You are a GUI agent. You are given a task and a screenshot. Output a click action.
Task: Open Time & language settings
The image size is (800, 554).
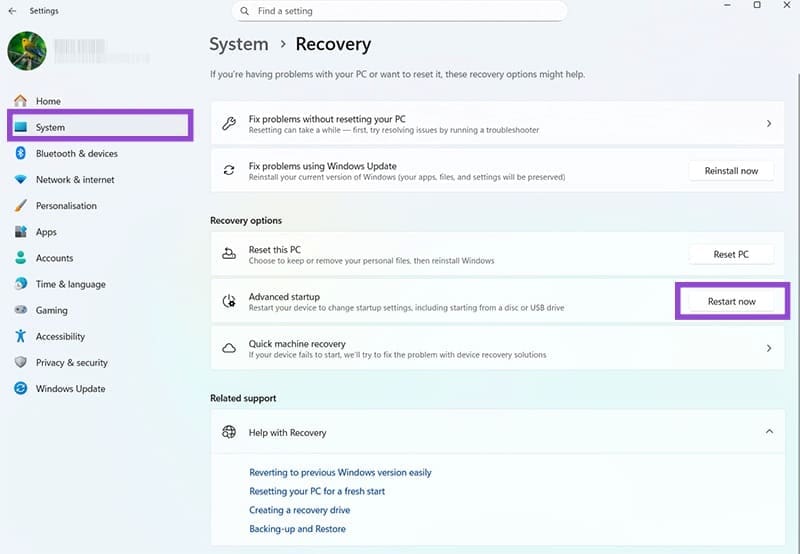point(68,284)
